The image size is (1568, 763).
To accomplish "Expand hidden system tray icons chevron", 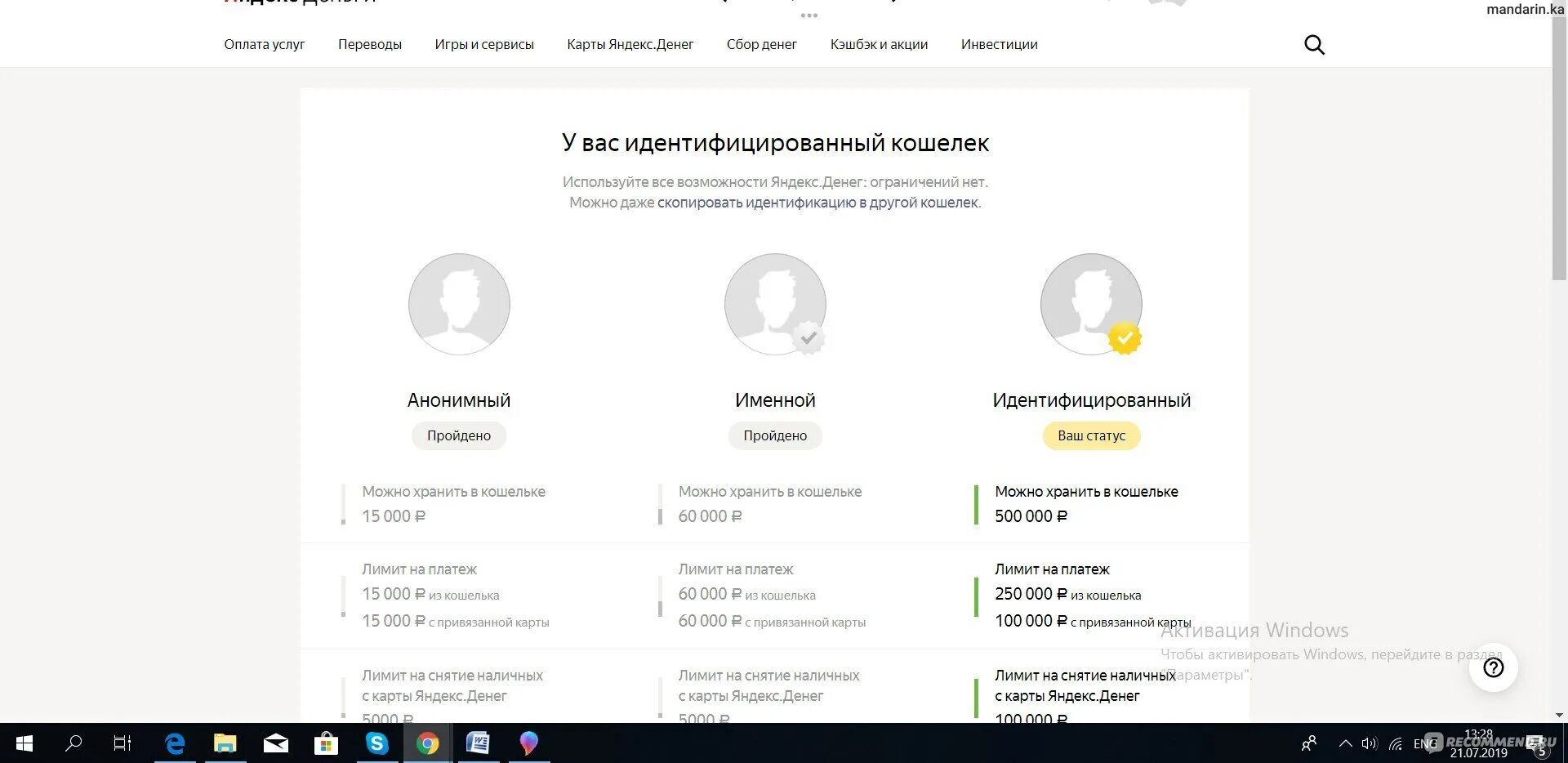I will coord(1345,743).
